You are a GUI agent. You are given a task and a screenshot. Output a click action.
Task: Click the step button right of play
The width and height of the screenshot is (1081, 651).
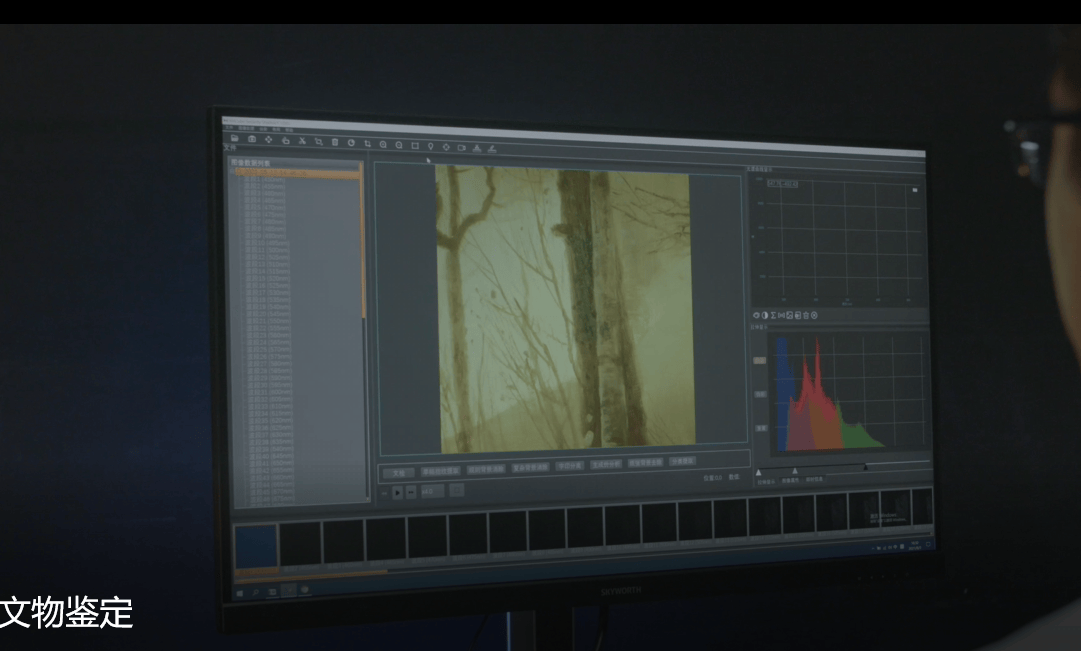click(411, 492)
